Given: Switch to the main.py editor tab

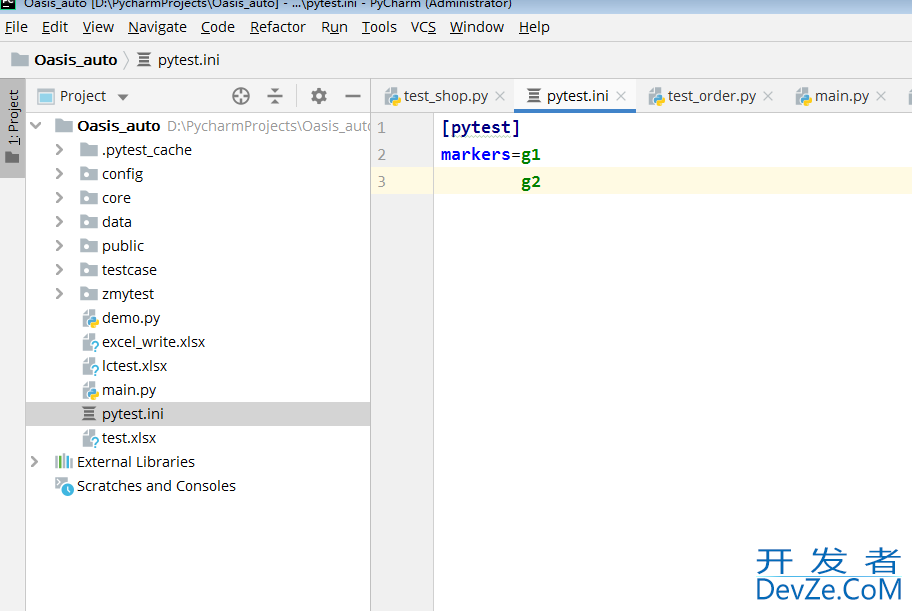Looking at the screenshot, I should point(842,96).
